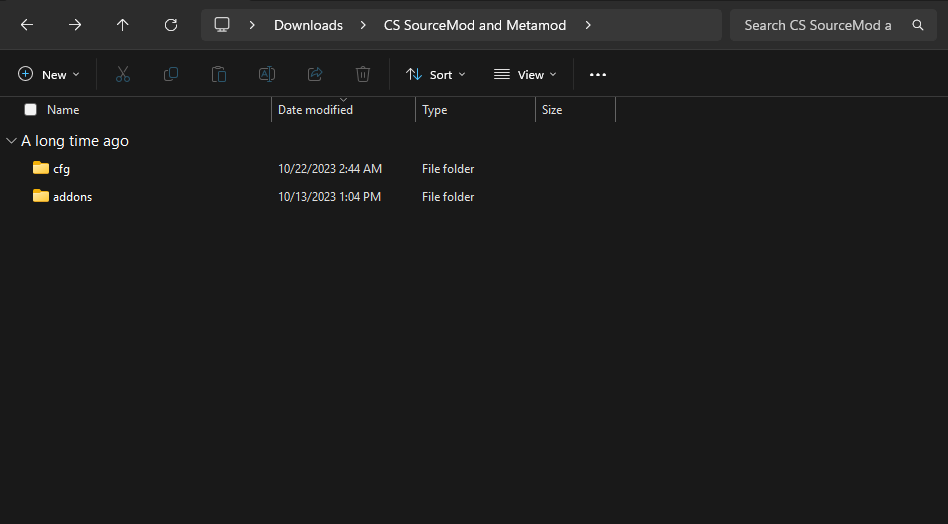Click the search box for this folder

click(x=820, y=25)
